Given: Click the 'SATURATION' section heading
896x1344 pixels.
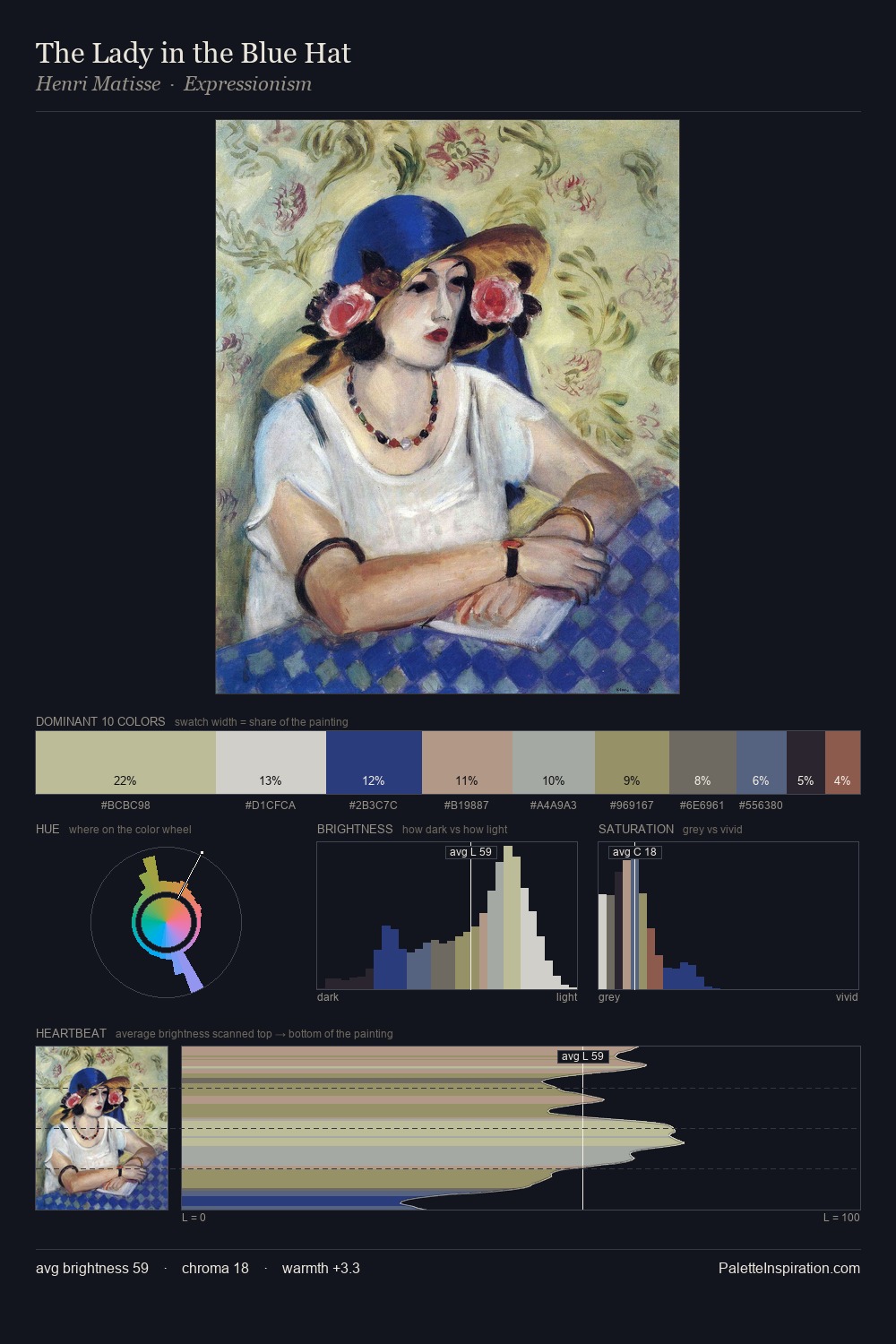Looking at the screenshot, I should coord(636,829).
